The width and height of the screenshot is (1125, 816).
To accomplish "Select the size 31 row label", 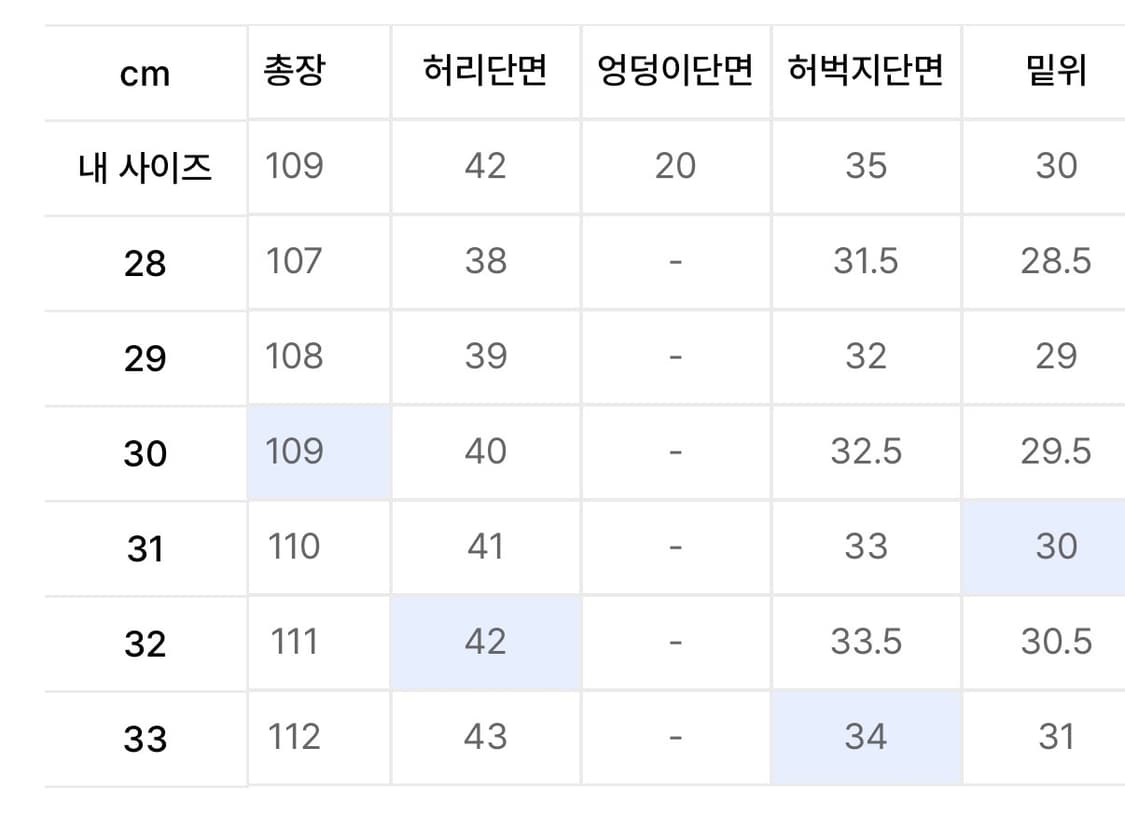I will tap(145, 548).
